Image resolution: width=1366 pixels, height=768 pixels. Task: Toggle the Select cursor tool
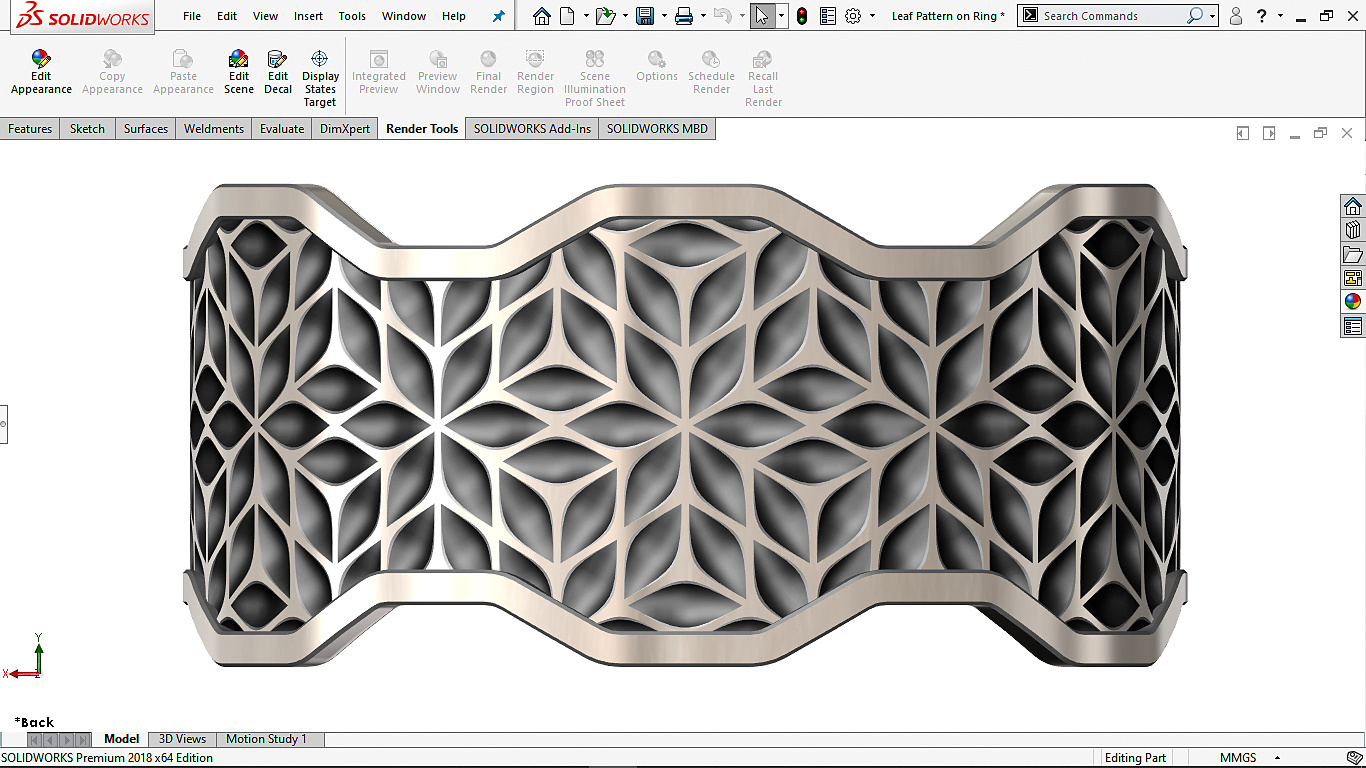[x=762, y=16]
